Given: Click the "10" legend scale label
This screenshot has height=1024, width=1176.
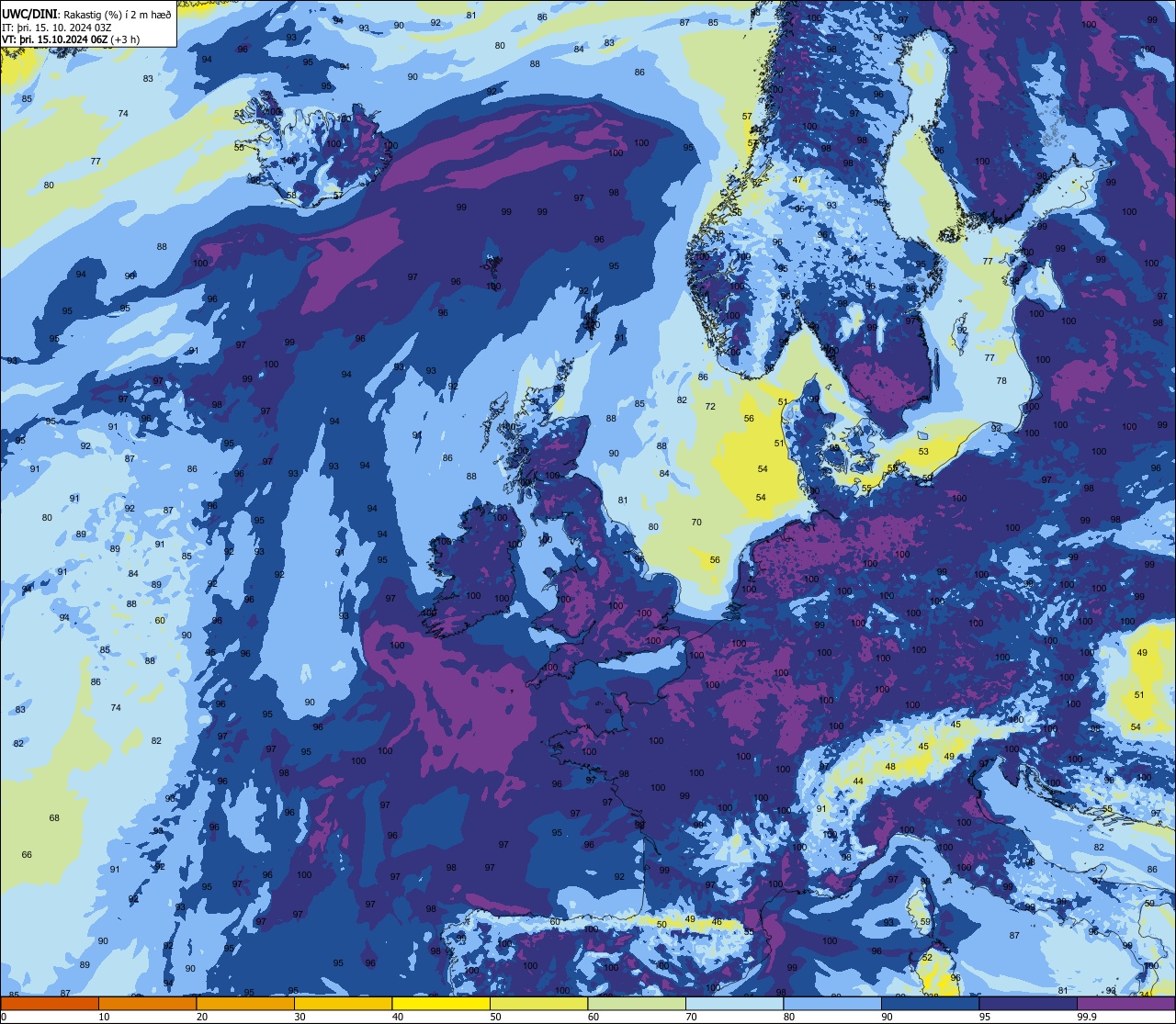Looking at the screenshot, I should point(104,1017).
